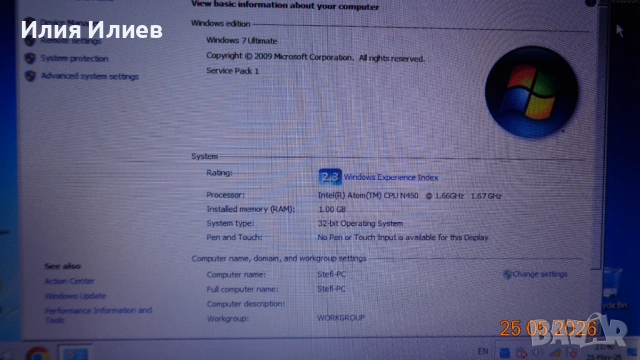Select the Intel Atom N450 processor value

click(x=409, y=196)
